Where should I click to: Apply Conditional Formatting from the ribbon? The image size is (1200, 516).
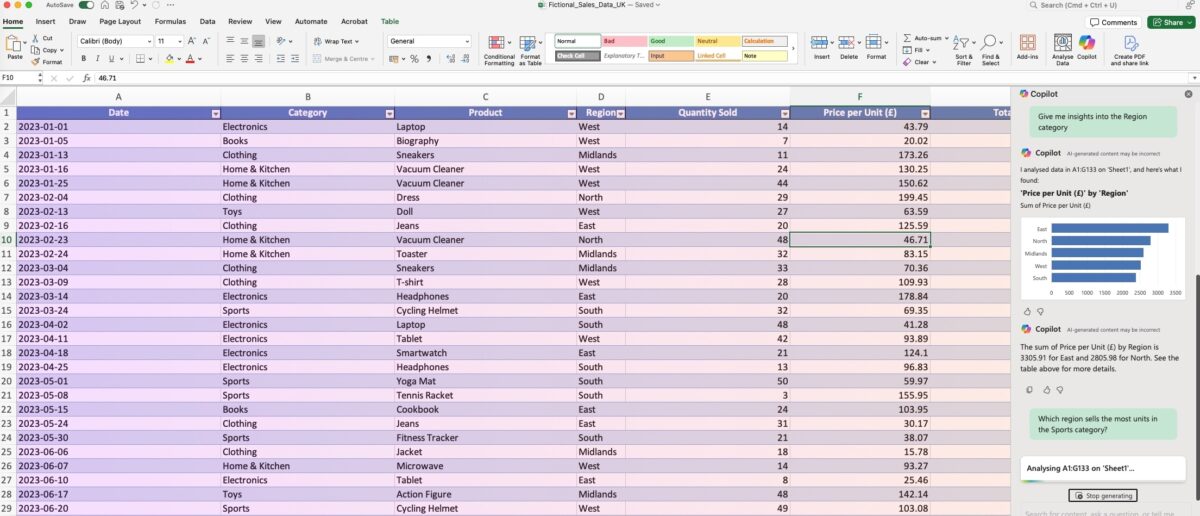pyautogui.click(x=499, y=47)
